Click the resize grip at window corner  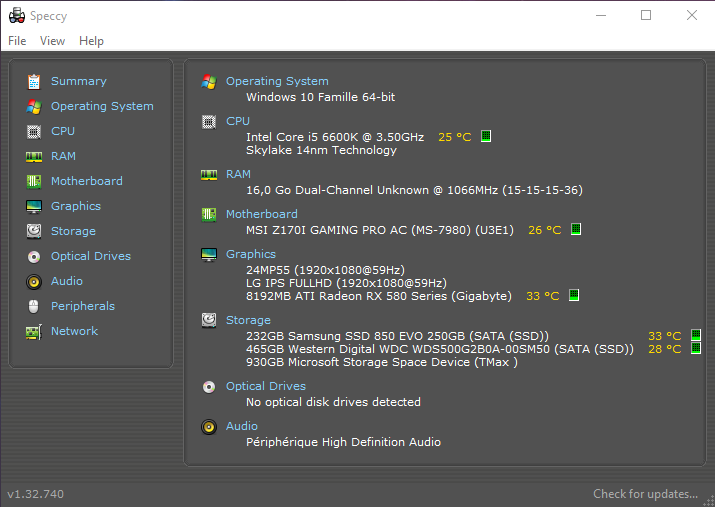[x=709, y=501]
